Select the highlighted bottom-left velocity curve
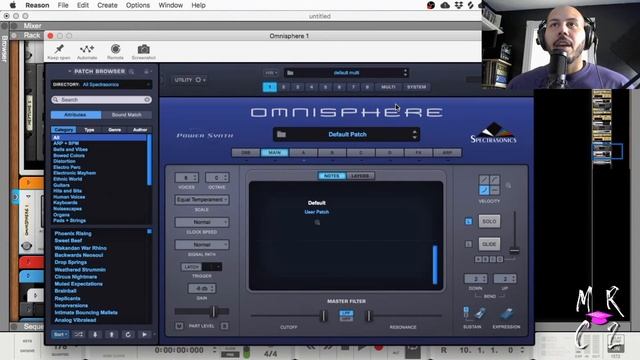640x360 pixels. coord(484,190)
